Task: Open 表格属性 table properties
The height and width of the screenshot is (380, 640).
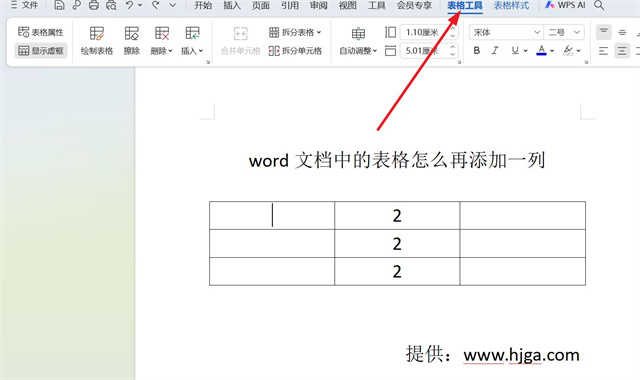Action: click(x=41, y=32)
